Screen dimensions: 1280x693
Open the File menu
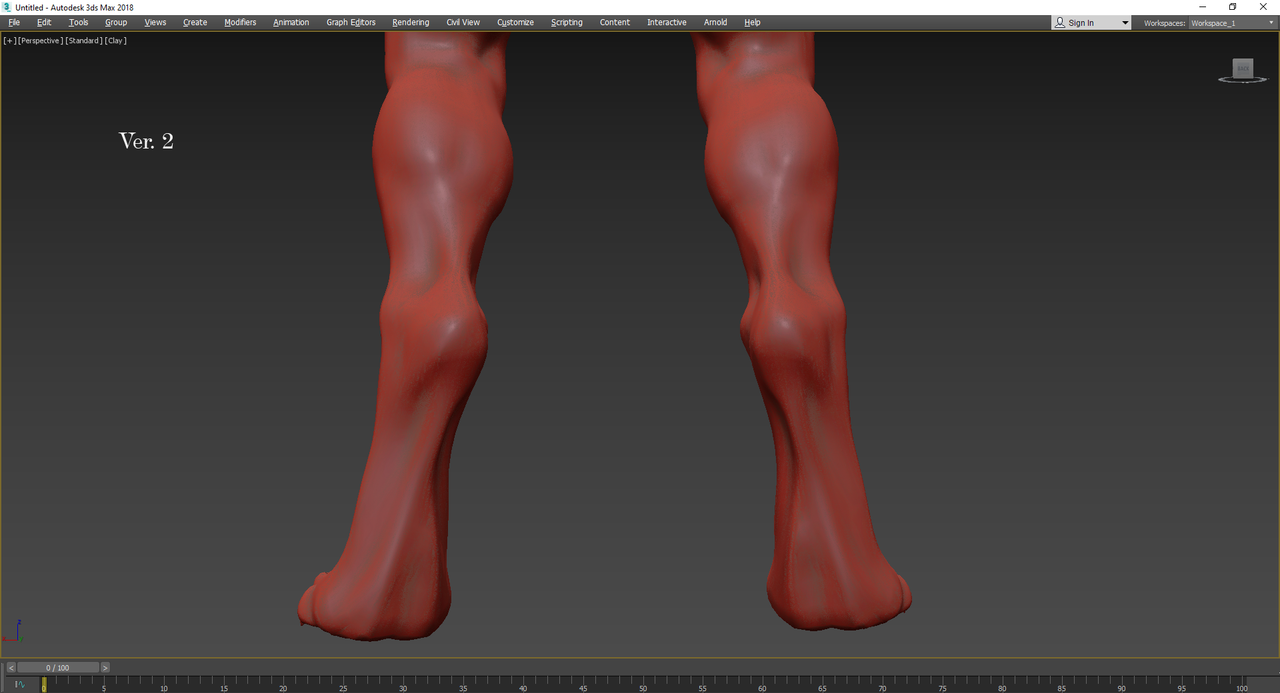tap(14, 22)
